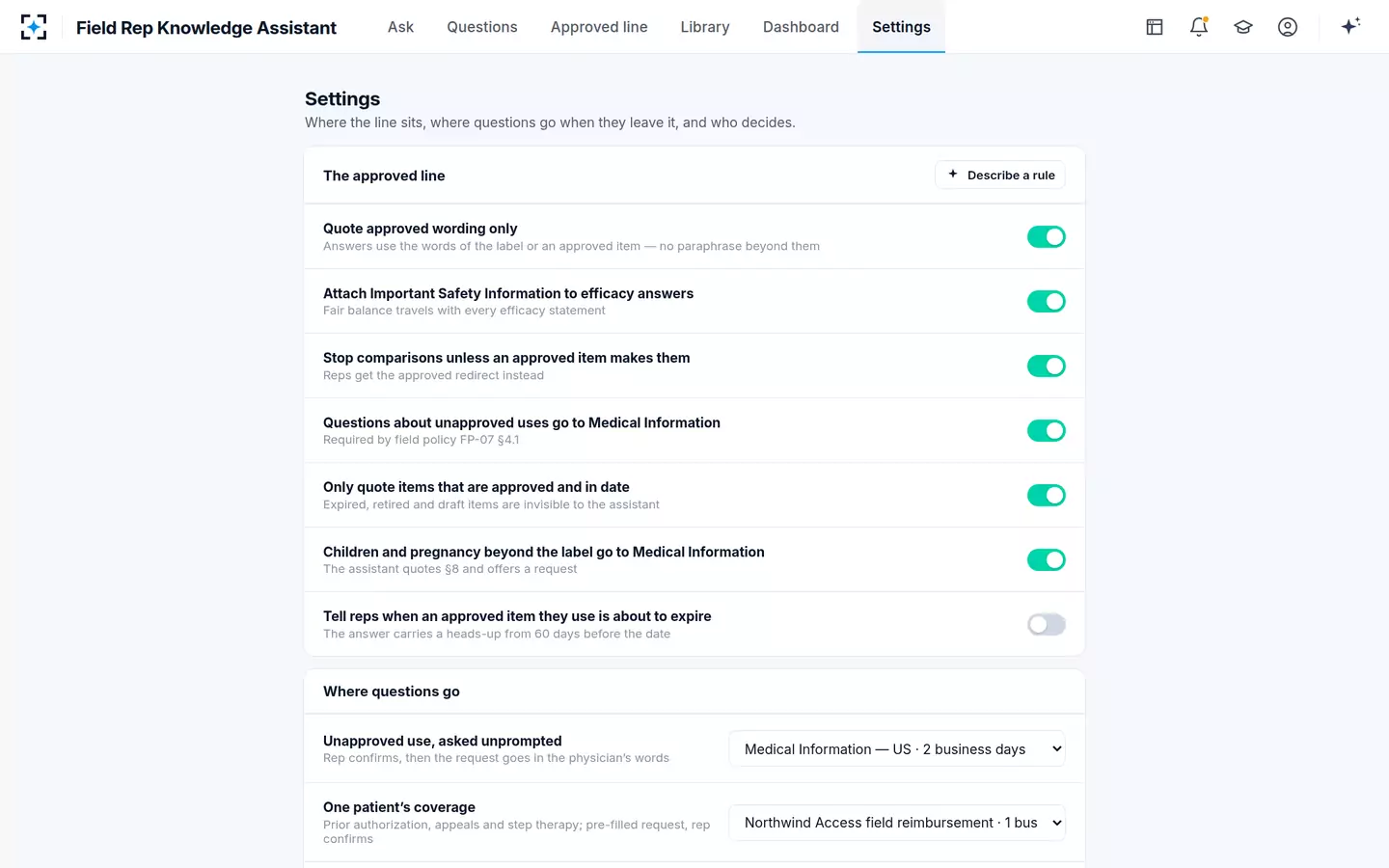This screenshot has height=868, width=1389.
Task: Switch to the Questions tab
Action: tap(482, 27)
